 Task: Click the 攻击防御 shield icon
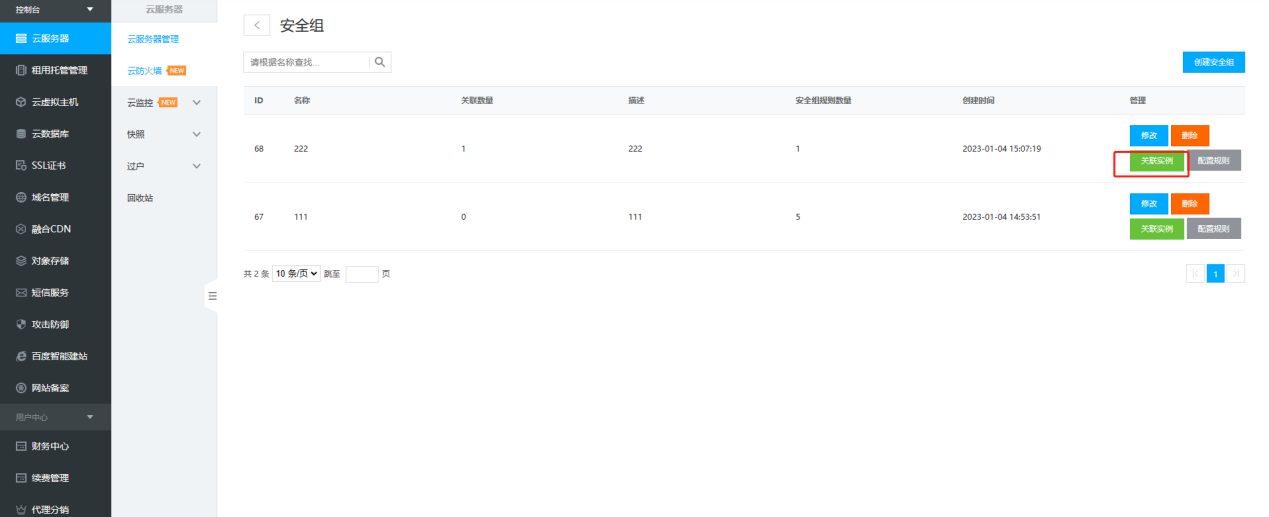coord(21,325)
